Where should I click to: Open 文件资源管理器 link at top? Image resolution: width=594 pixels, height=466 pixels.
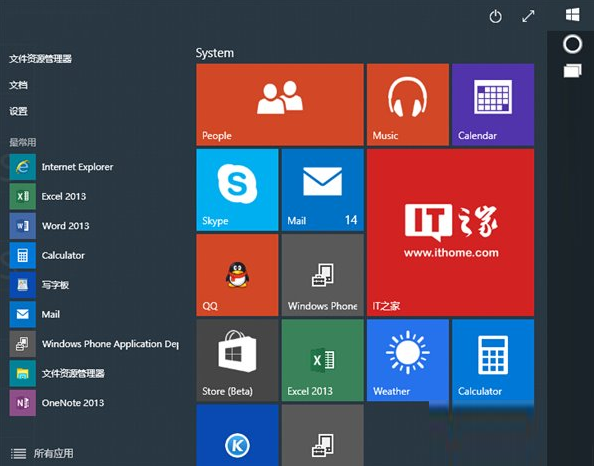41,59
